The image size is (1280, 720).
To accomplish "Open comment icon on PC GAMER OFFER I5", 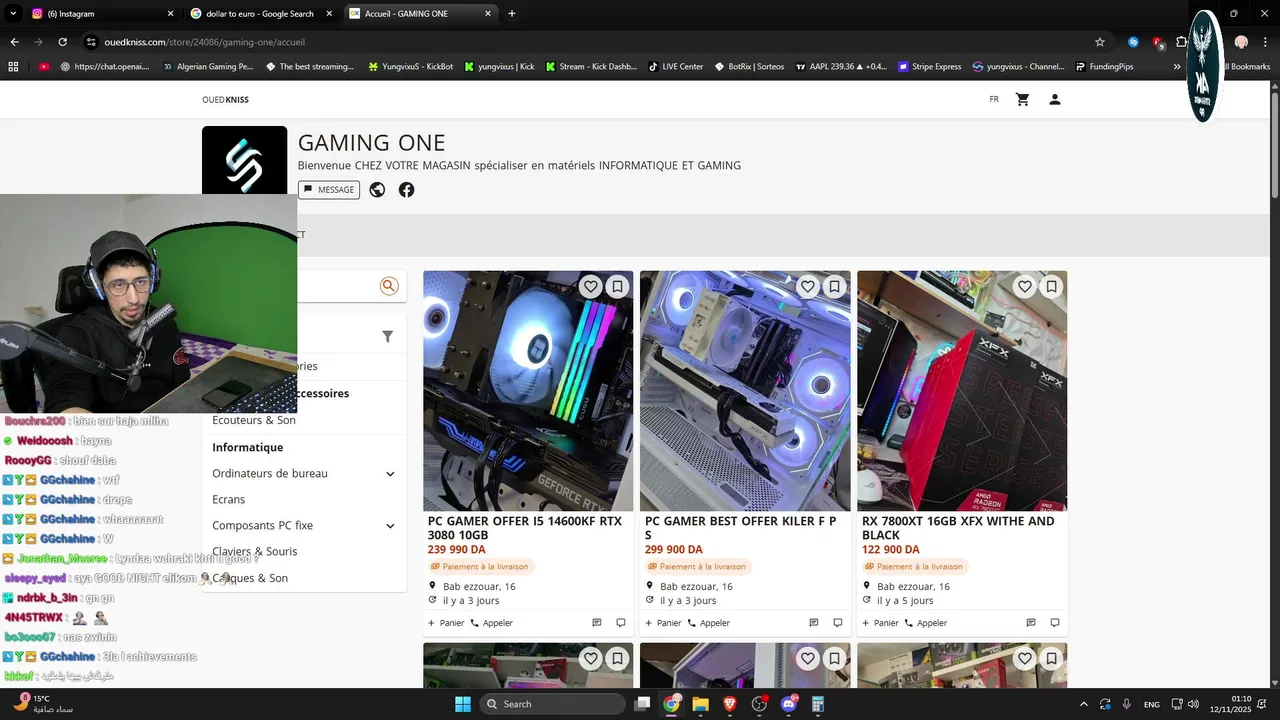I will [621, 623].
